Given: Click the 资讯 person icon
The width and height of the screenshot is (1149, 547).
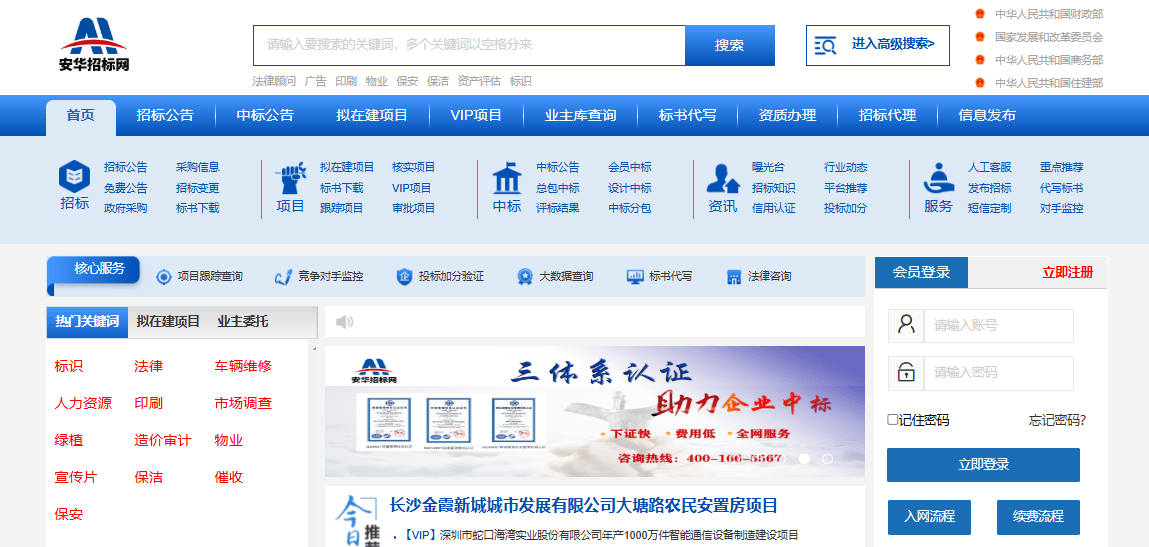Looking at the screenshot, I should (x=722, y=178).
